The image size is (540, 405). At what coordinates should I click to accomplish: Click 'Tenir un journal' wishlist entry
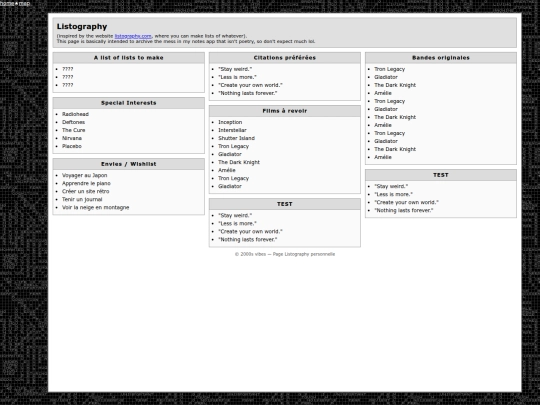(x=82, y=199)
